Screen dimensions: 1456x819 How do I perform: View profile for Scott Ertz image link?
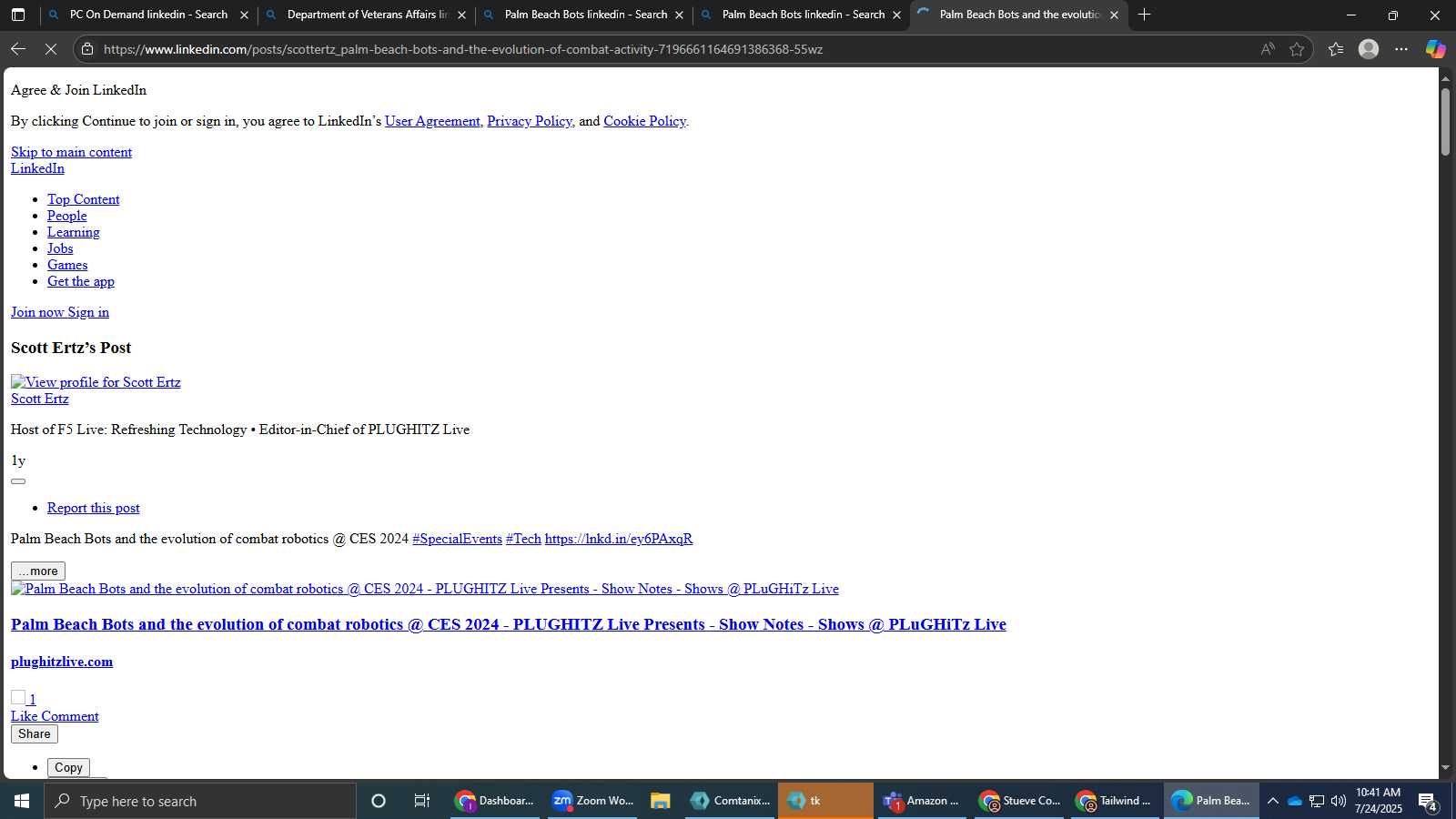click(x=96, y=382)
